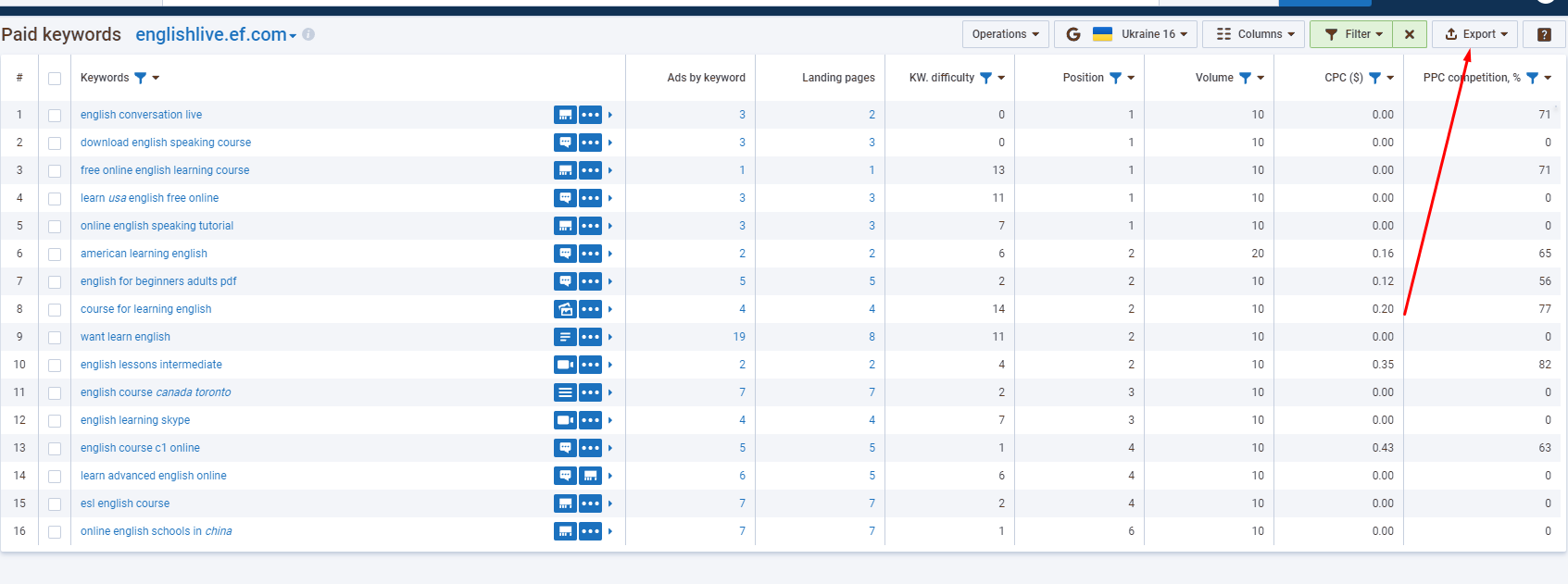Open landing pages count 8 for want learn english
Viewport: 1568px width, 584px height.
(x=872, y=337)
